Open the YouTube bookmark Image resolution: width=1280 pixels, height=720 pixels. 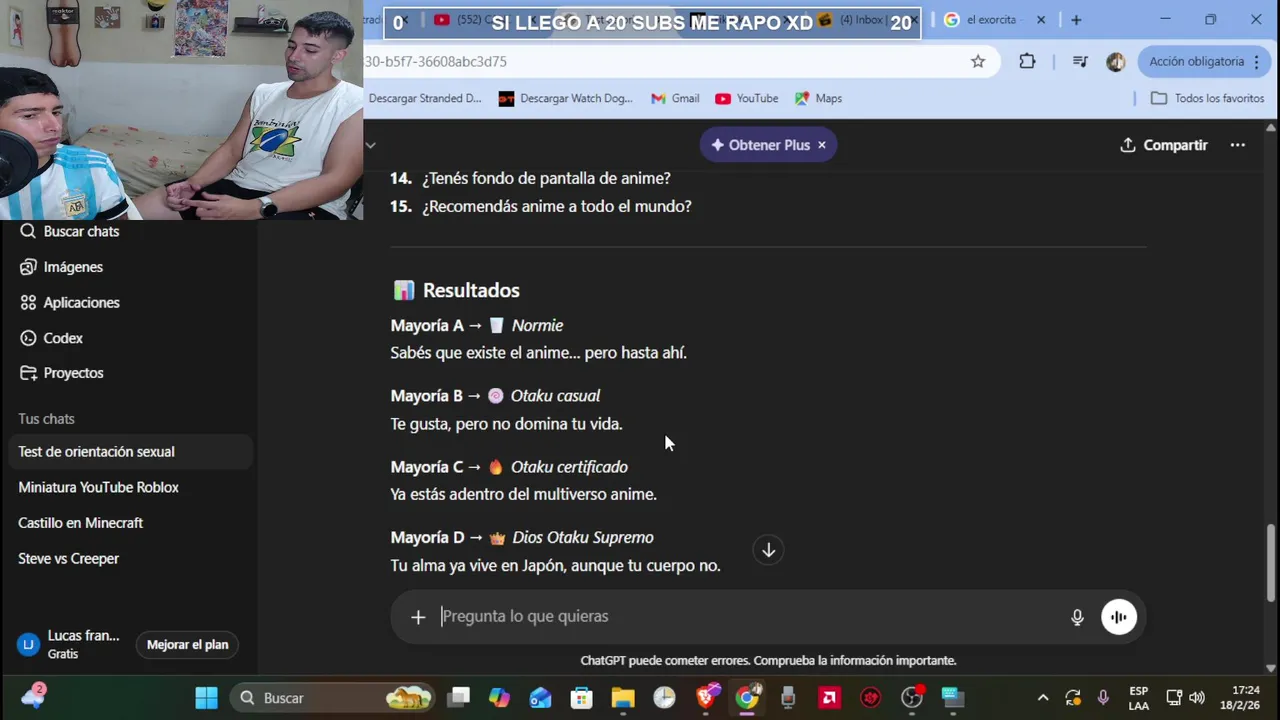tap(747, 98)
